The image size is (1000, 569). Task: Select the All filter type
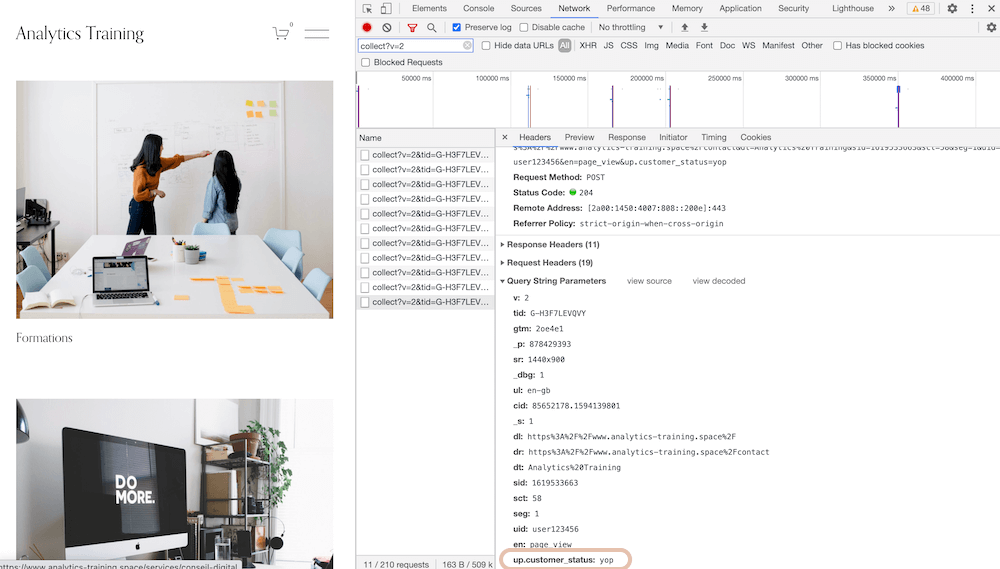pos(564,45)
